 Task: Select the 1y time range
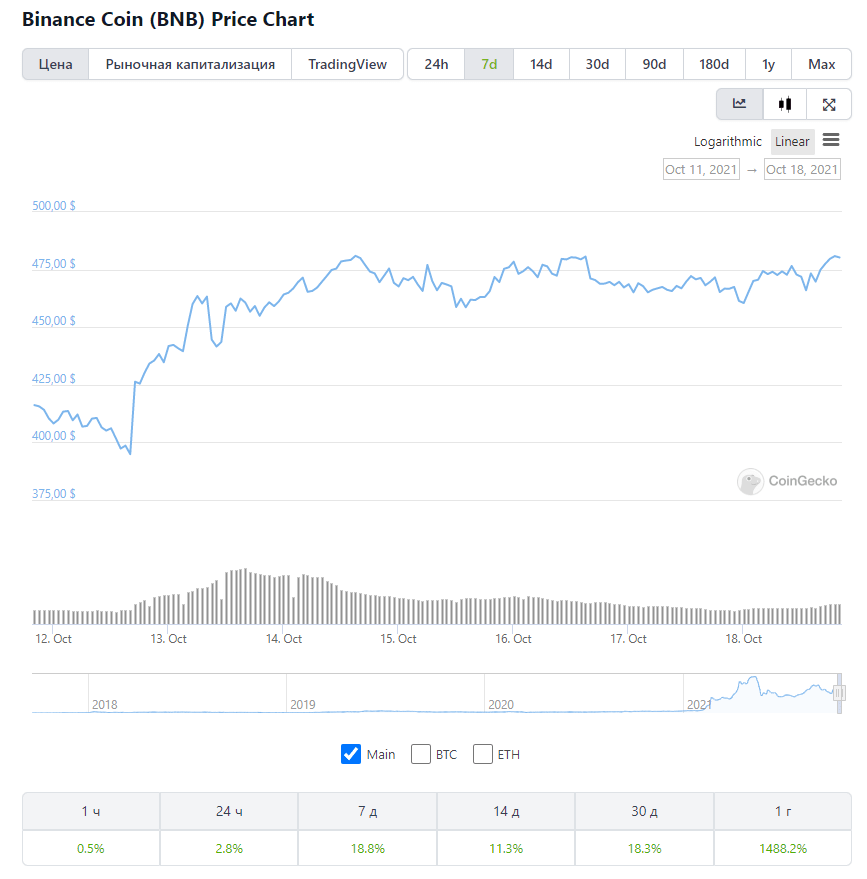(x=768, y=64)
